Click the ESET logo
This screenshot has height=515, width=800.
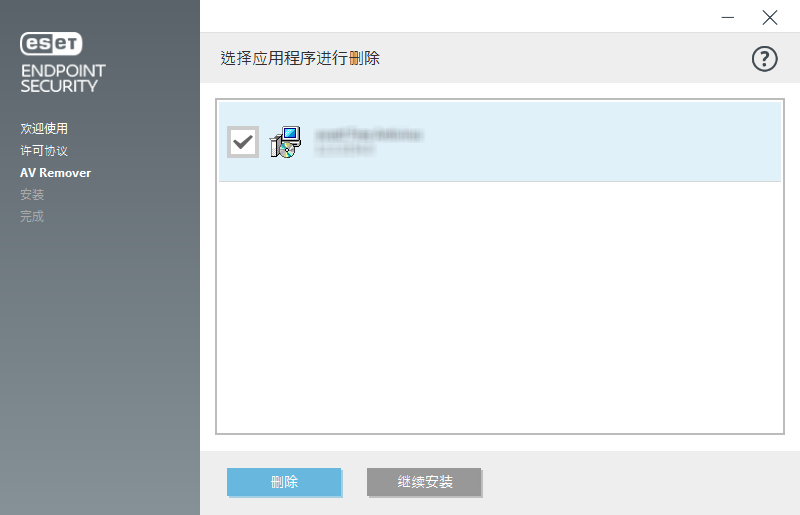51,44
